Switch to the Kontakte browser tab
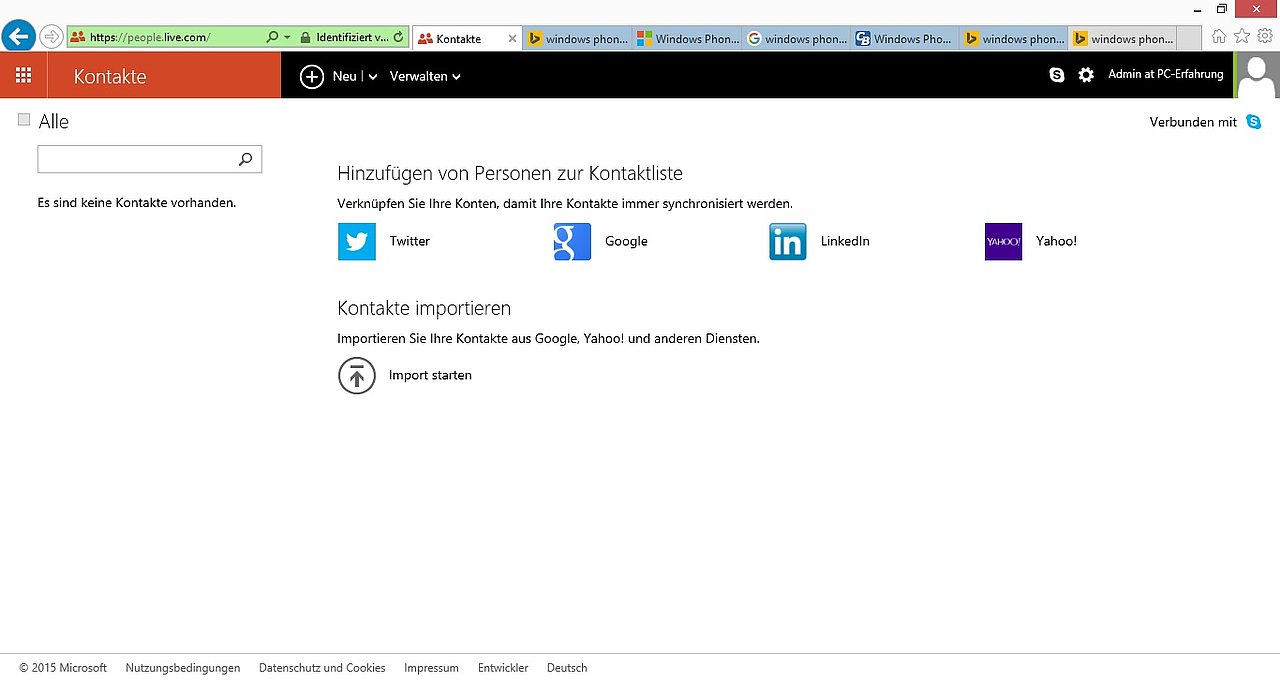 466,39
